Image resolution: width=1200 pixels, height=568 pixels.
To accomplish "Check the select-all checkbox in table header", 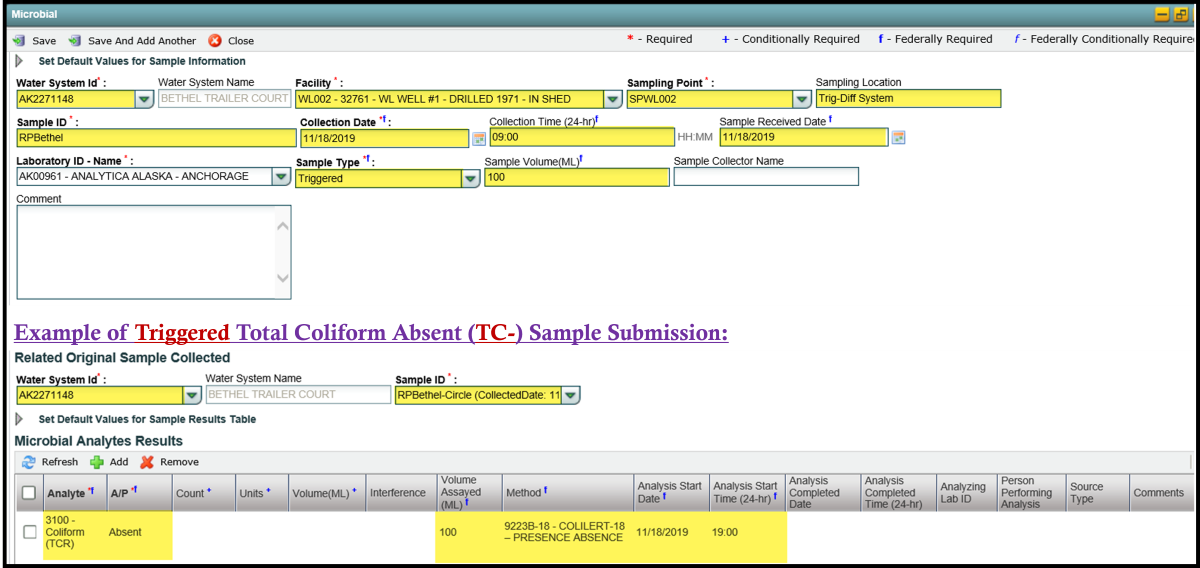I will click(x=29, y=492).
